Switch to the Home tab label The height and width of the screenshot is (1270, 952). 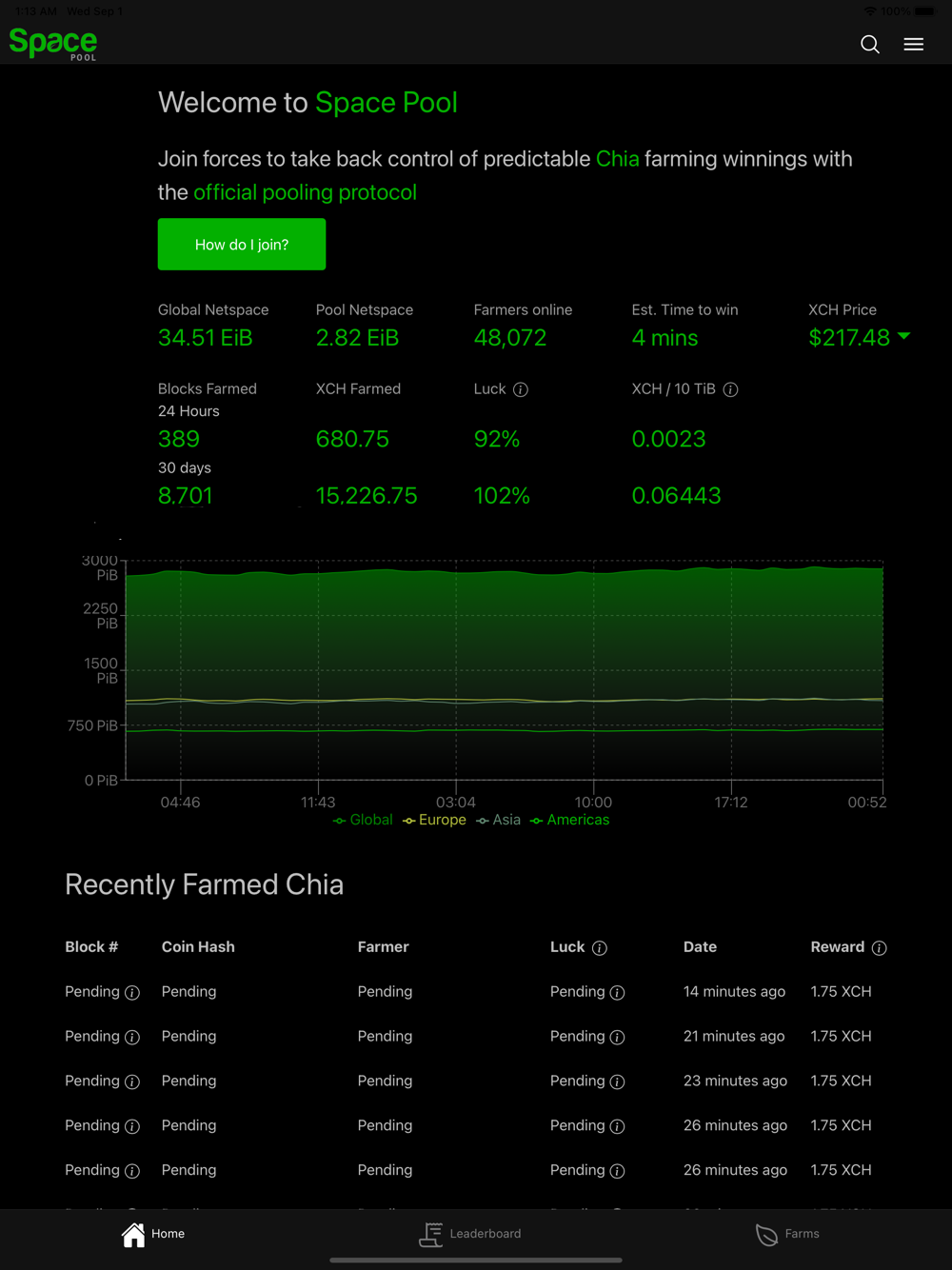(x=168, y=1234)
